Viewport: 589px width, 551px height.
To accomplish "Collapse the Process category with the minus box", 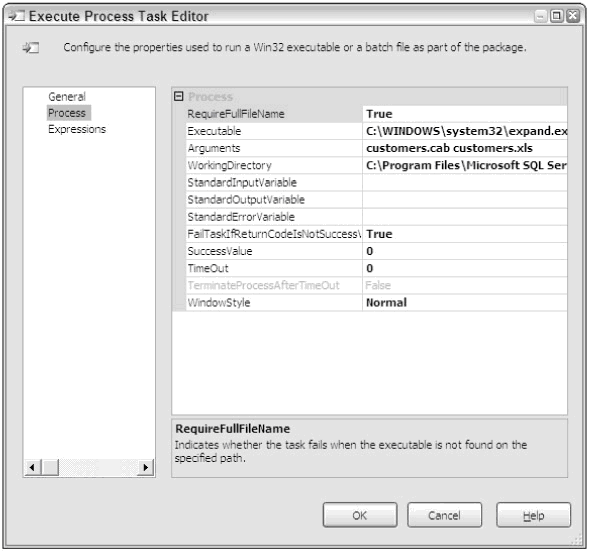I will tap(178, 97).
